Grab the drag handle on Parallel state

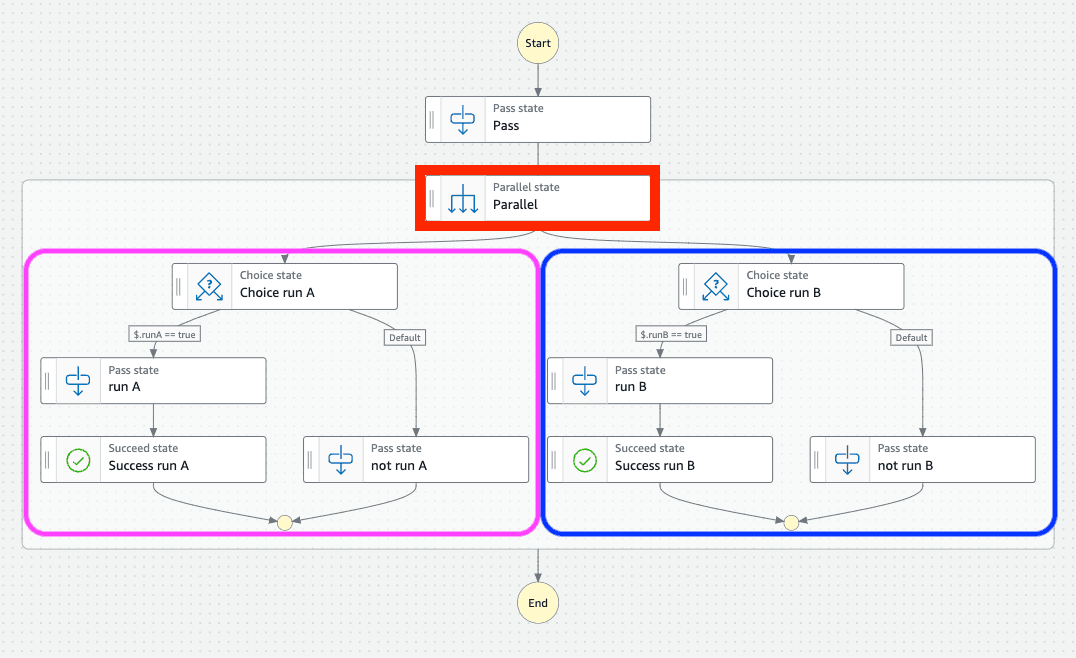[432, 198]
